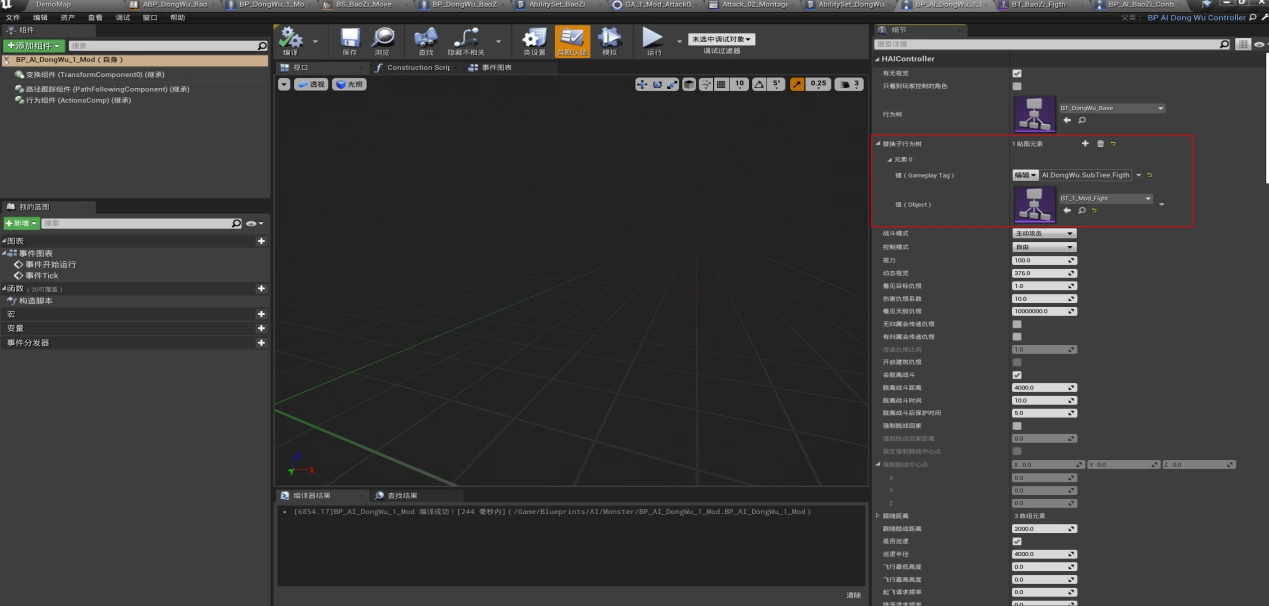Viewport: 1269px width, 606px height.
Task: Start Simulation (模拟) from the toolbar
Action: point(609,39)
